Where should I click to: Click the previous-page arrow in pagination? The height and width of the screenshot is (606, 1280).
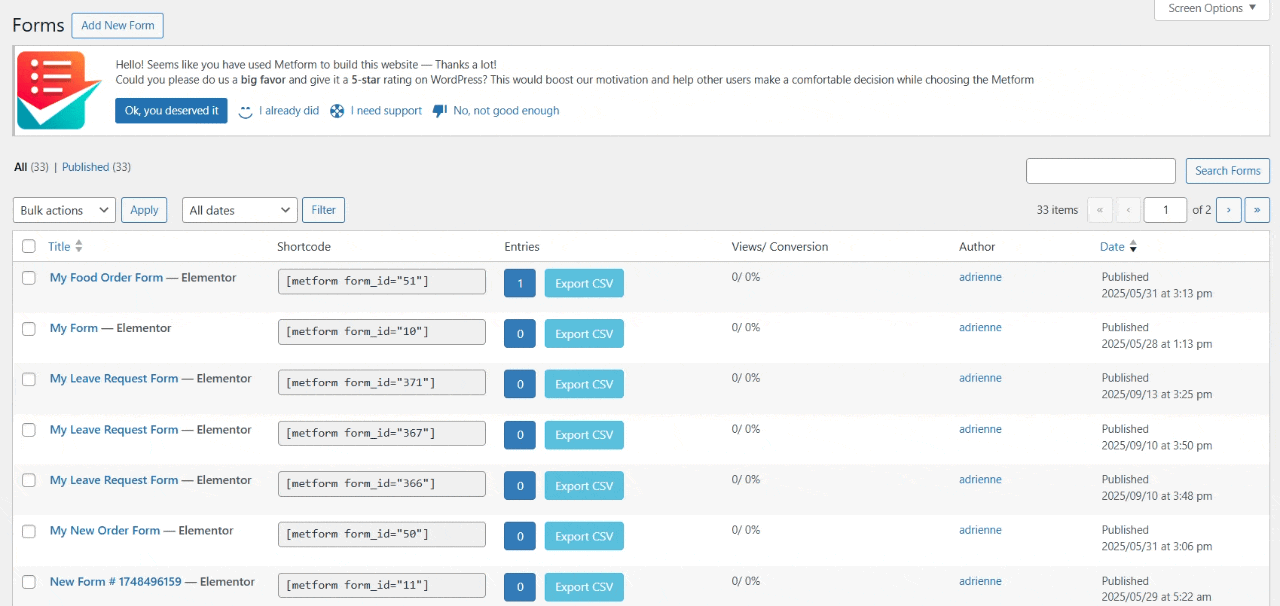coord(1128,210)
